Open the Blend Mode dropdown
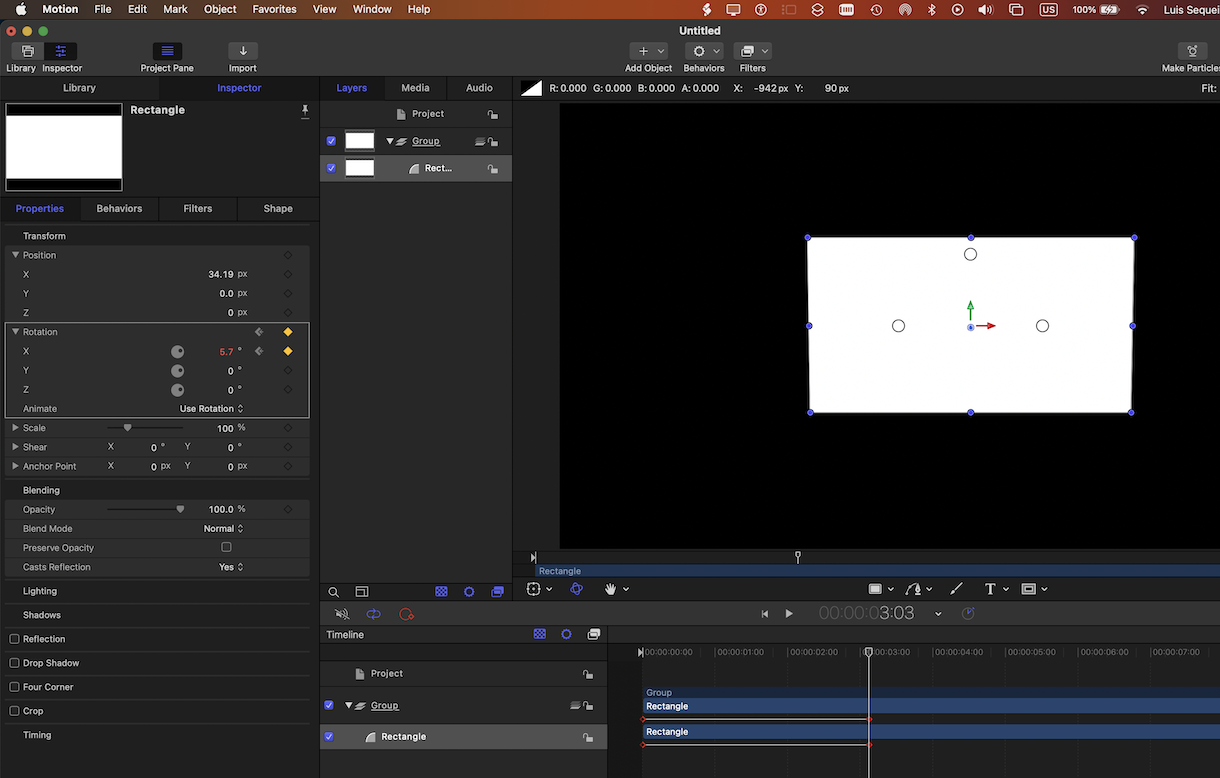 [x=223, y=528]
